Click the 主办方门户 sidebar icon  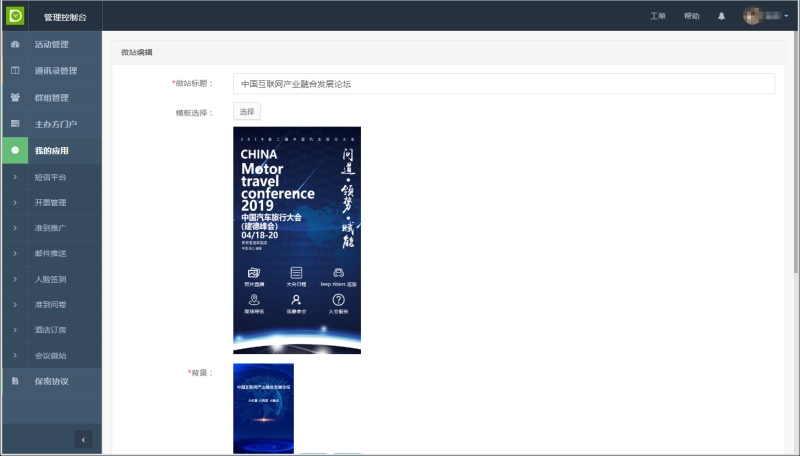(15, 124)
